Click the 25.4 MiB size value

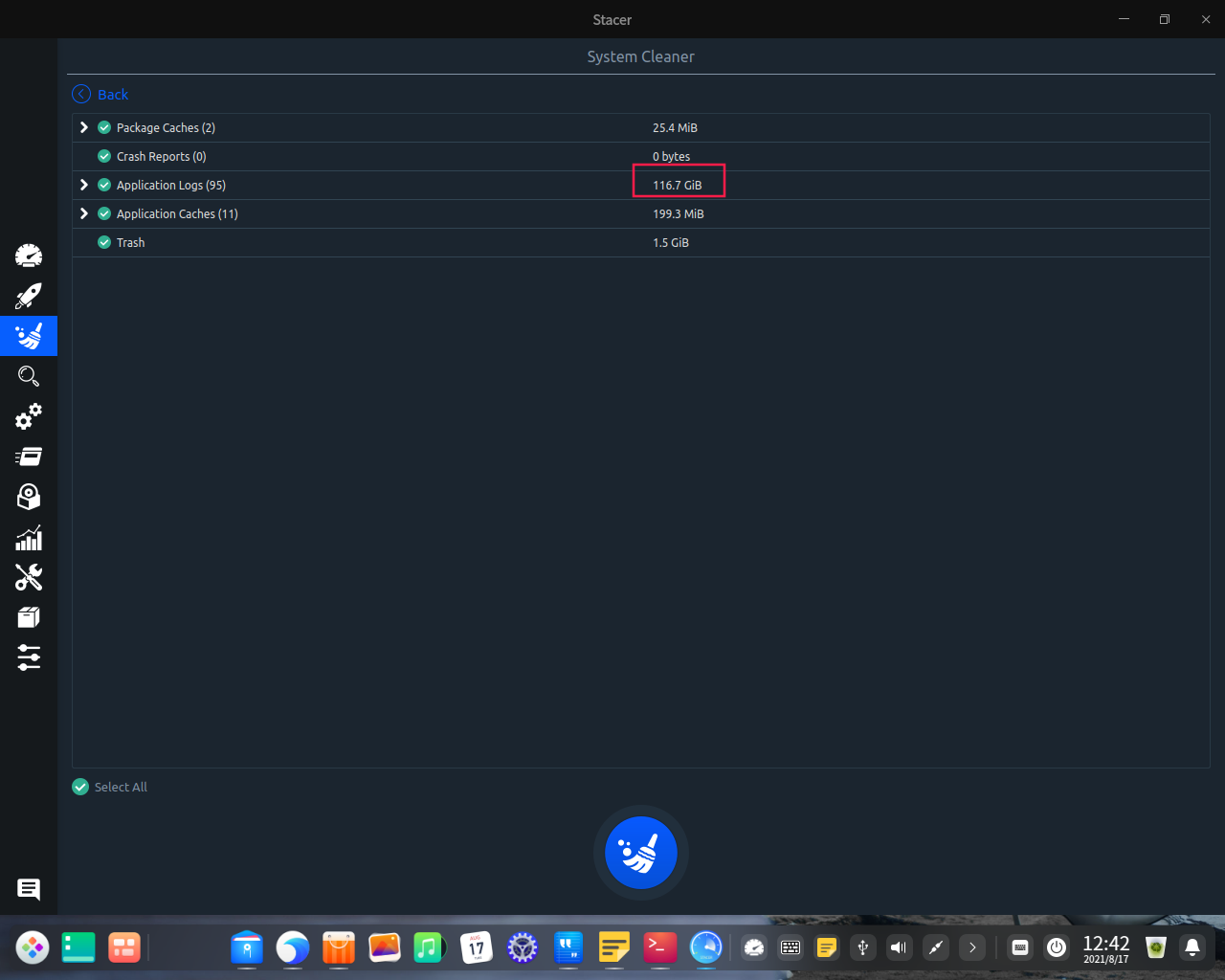pyautogui.click(x=675, y=127)
